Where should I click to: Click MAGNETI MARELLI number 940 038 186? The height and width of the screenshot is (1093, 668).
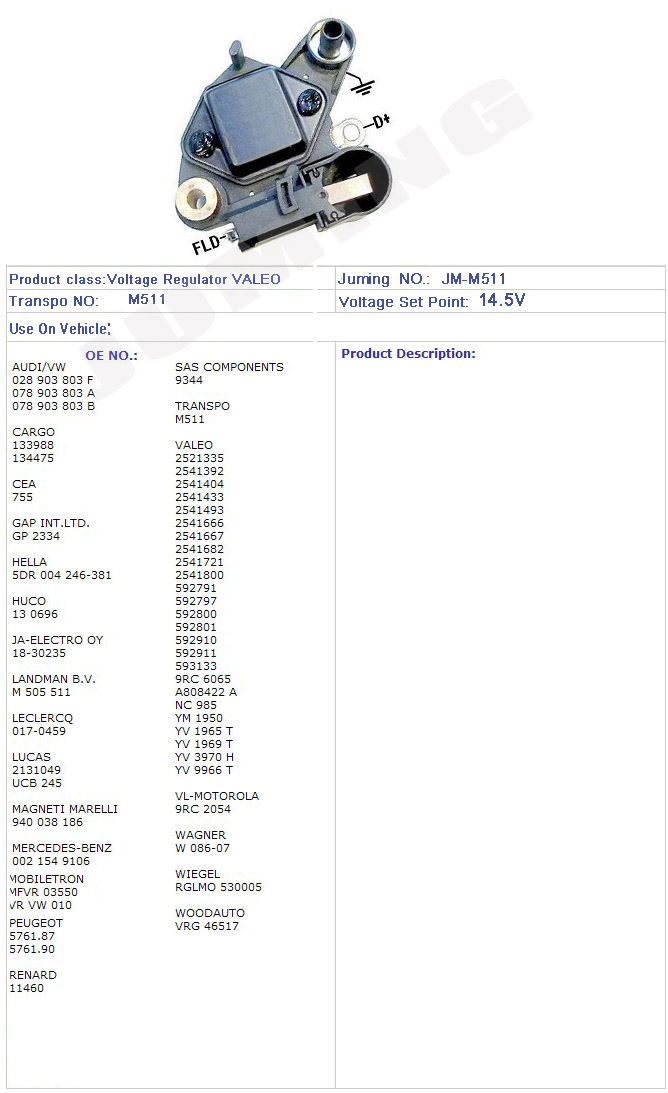(47, 822)
